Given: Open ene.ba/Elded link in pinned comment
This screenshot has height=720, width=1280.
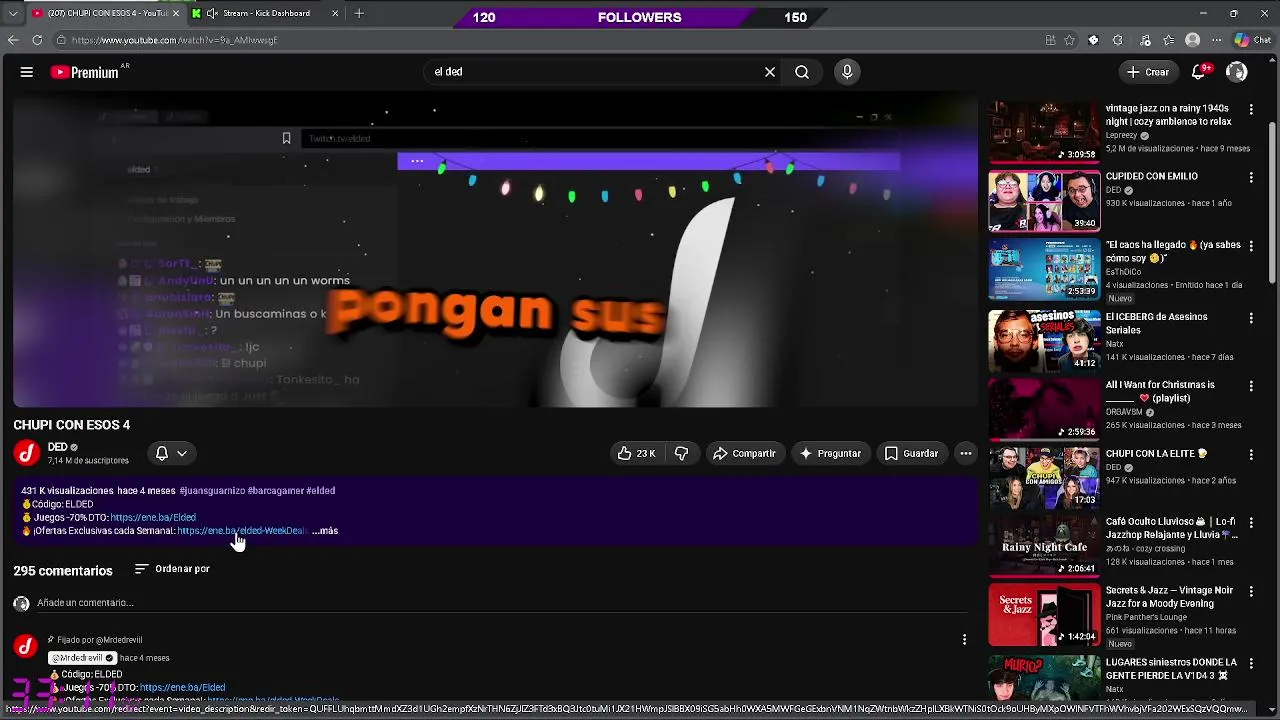Looking at the screenshot, I should coord(182,688).
